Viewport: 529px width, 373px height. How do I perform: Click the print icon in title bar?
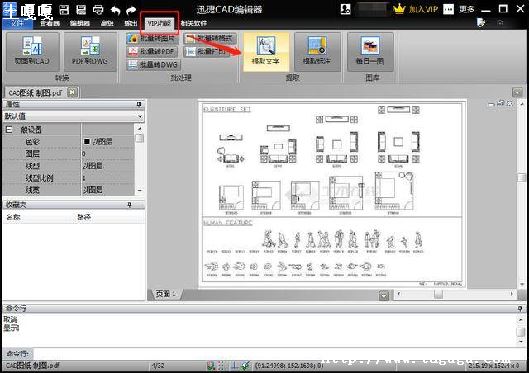point(98,9)
